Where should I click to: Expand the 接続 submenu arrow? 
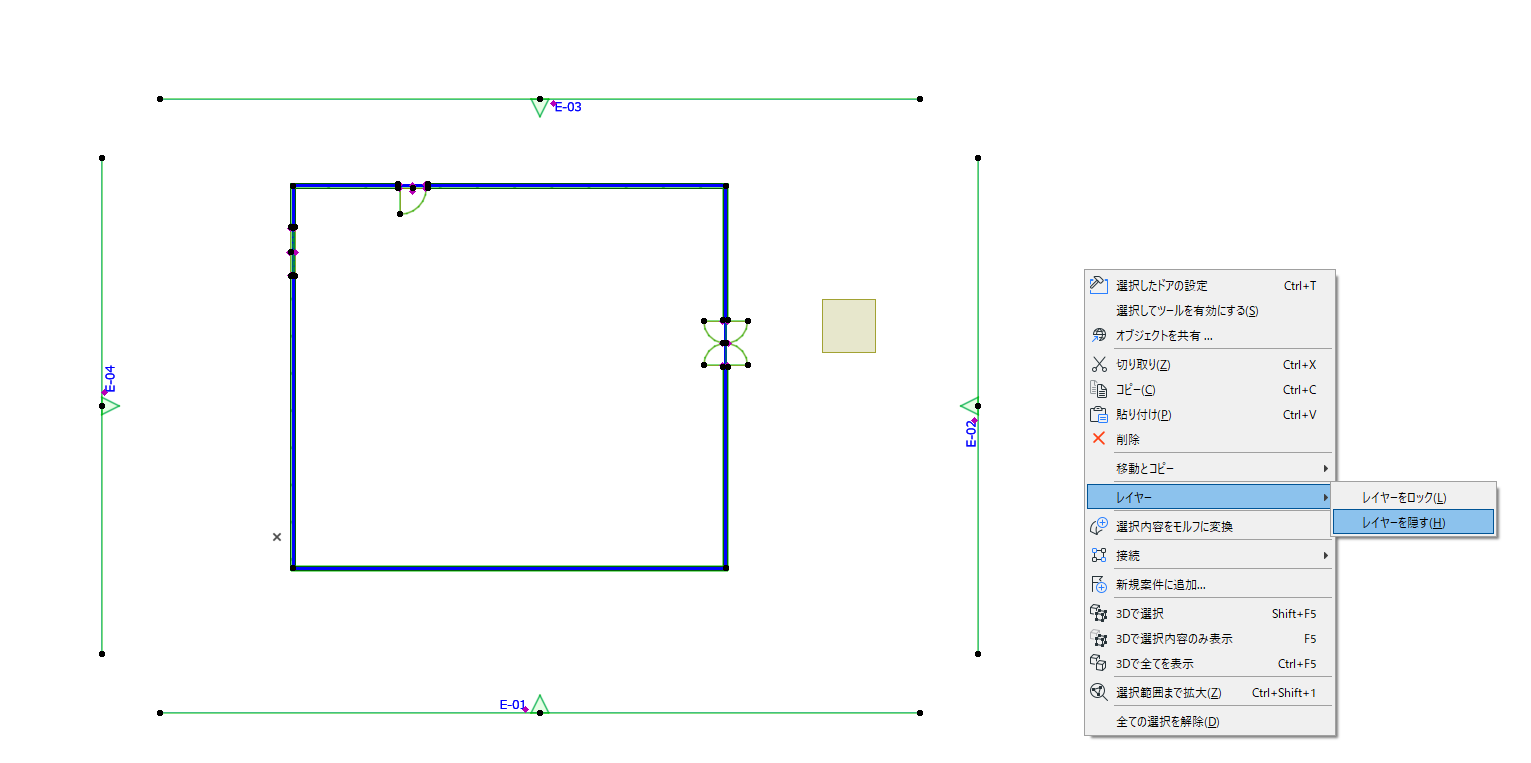coord(1326,555)
